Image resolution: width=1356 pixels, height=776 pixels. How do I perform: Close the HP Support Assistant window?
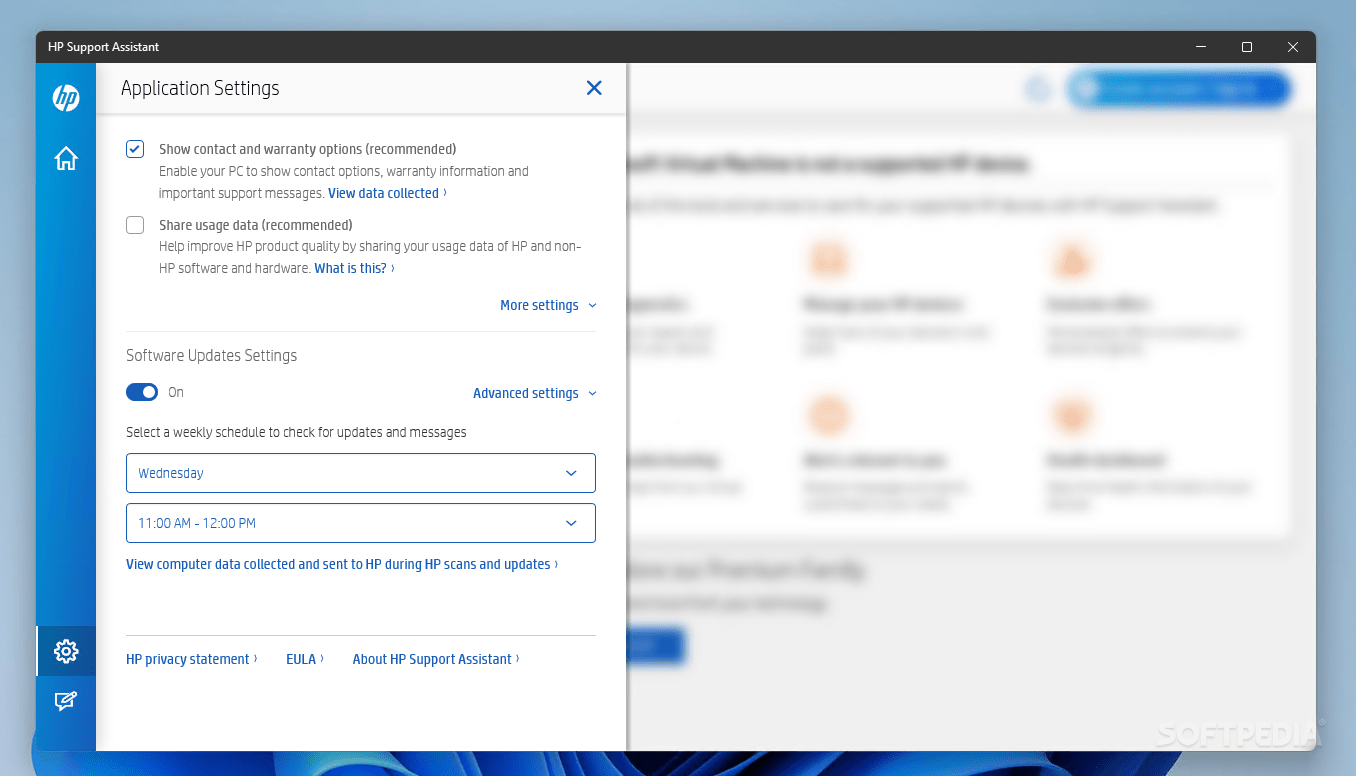[1293, 47]
